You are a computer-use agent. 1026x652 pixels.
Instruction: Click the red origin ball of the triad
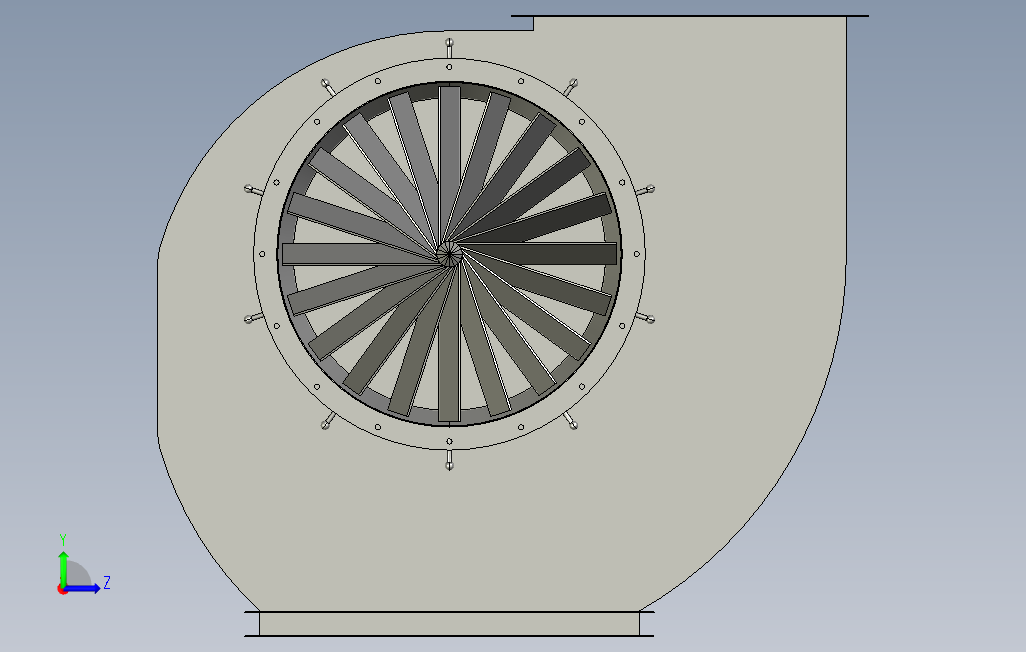coord(62,590)
